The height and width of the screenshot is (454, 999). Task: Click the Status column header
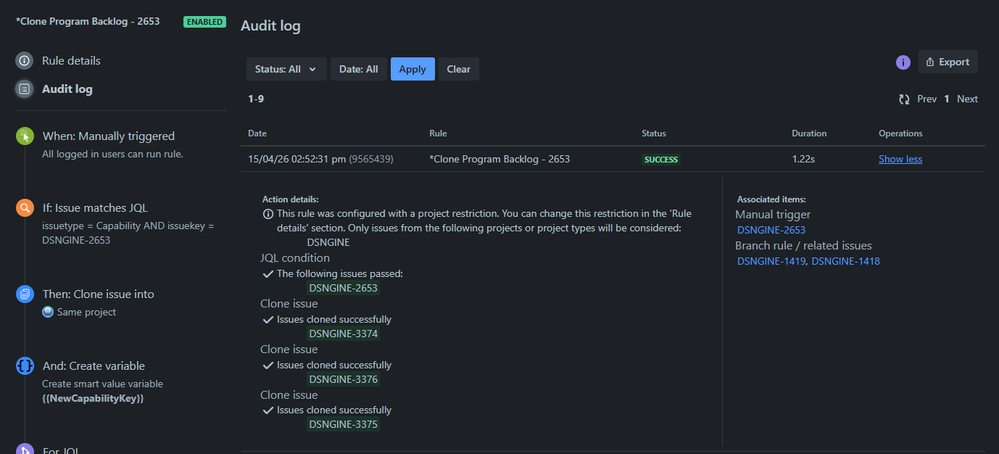coord(654,134)
